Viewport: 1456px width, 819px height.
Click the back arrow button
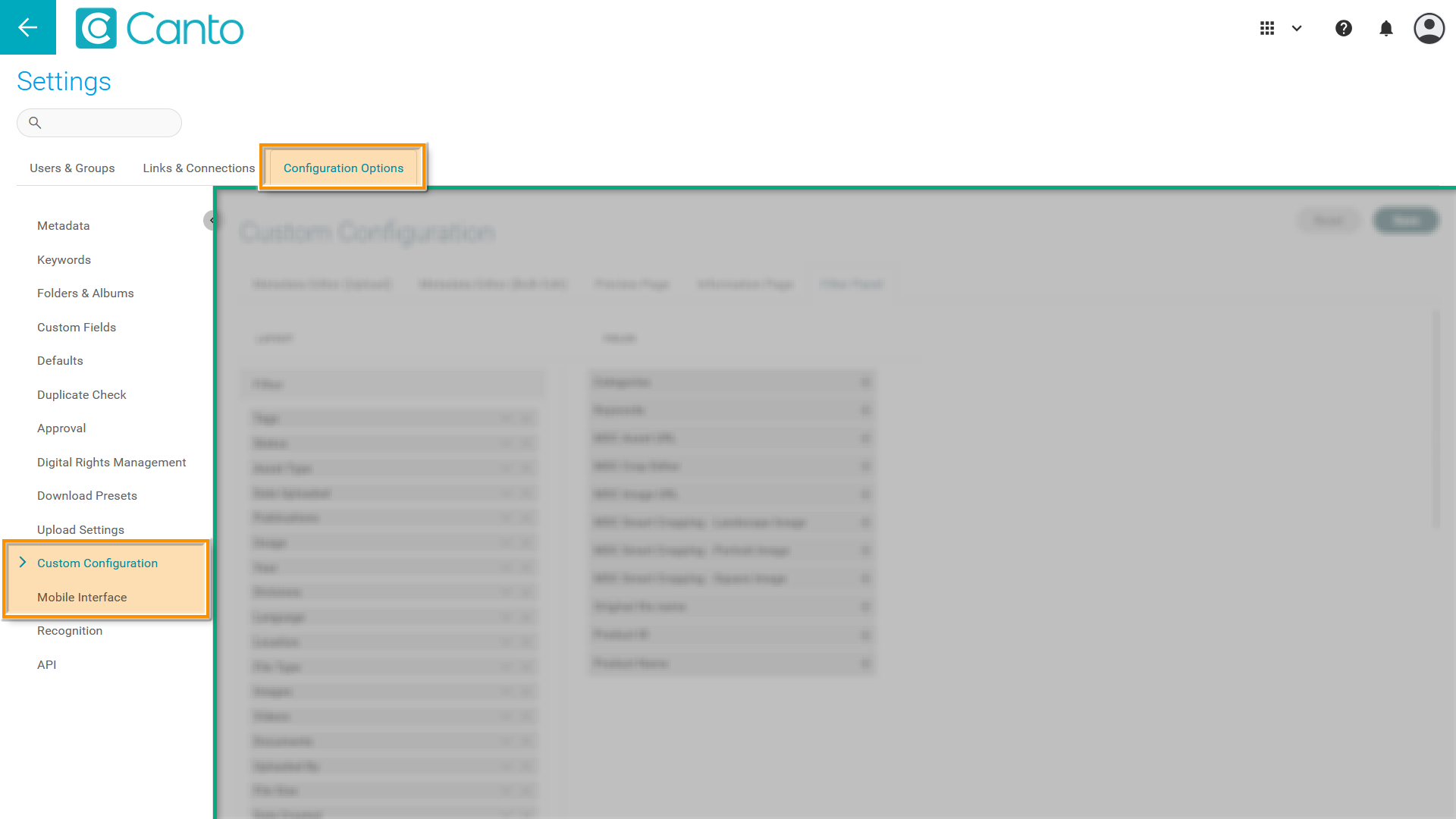click(28, 27)
